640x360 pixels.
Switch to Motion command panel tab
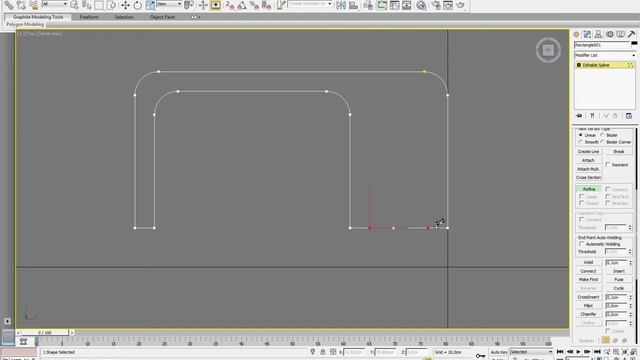(609, 34)
